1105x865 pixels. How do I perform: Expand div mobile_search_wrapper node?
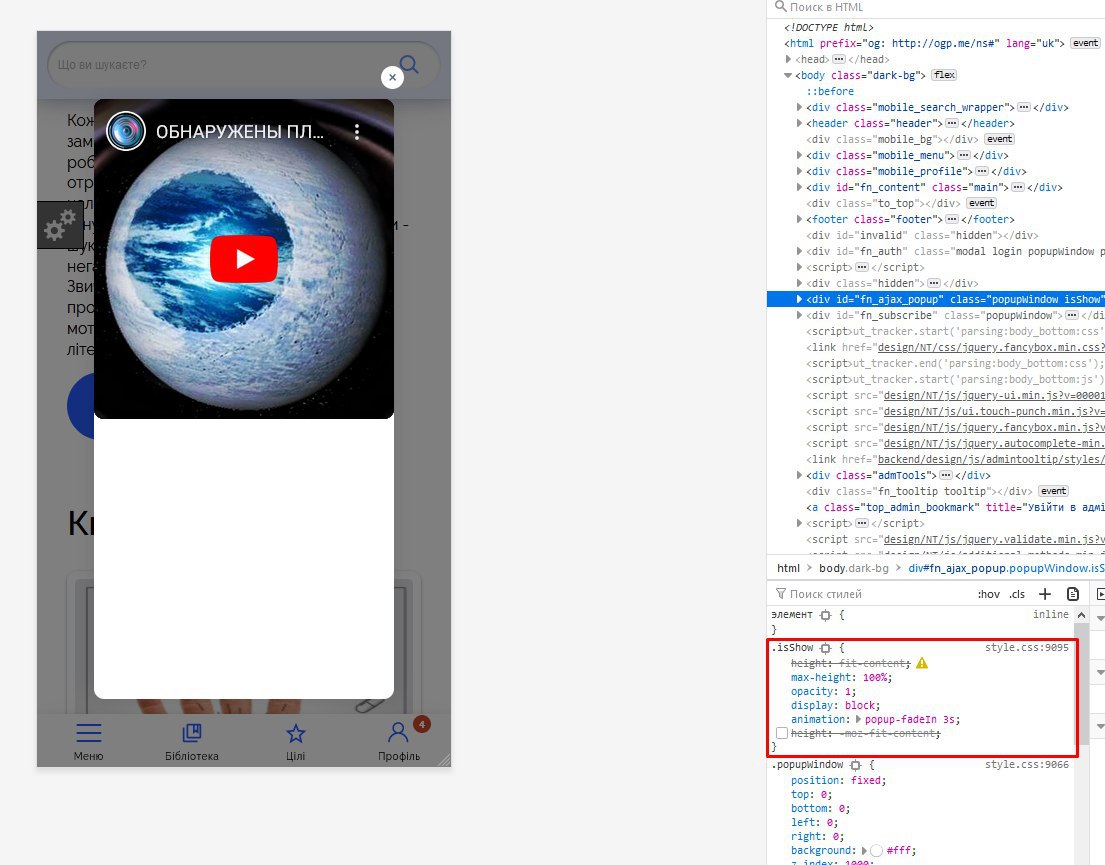(x=799, y=107)
